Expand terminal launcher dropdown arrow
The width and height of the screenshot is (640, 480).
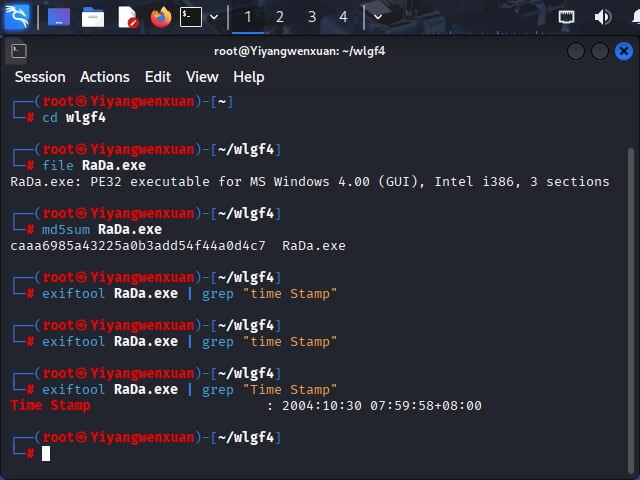pos(214,17)
